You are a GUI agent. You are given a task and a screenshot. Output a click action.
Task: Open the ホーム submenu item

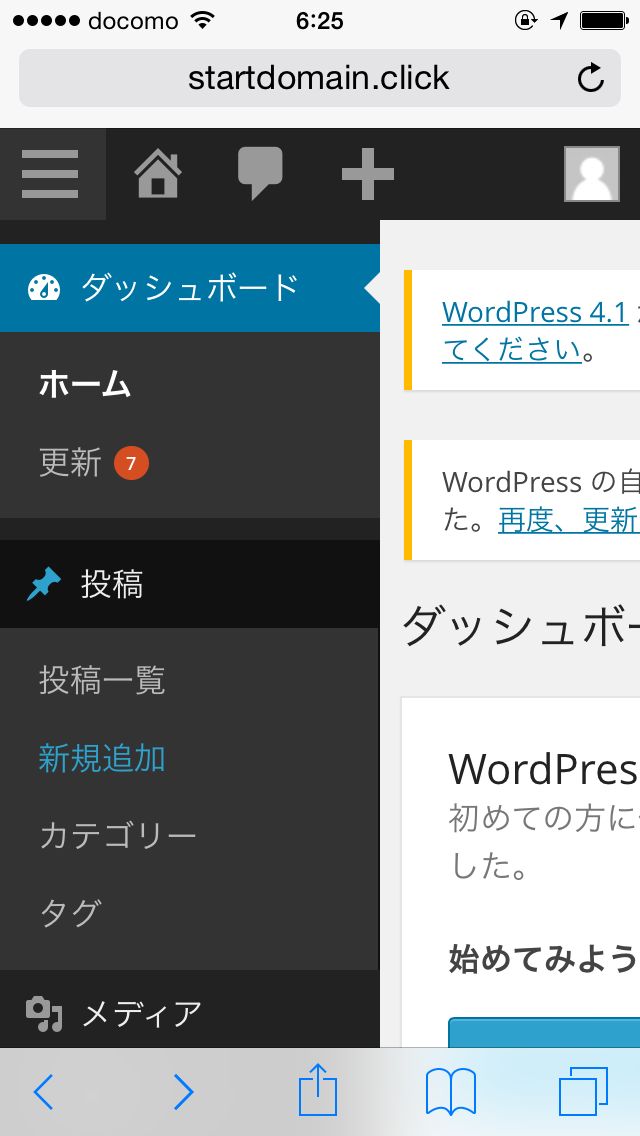pos(85,385)
